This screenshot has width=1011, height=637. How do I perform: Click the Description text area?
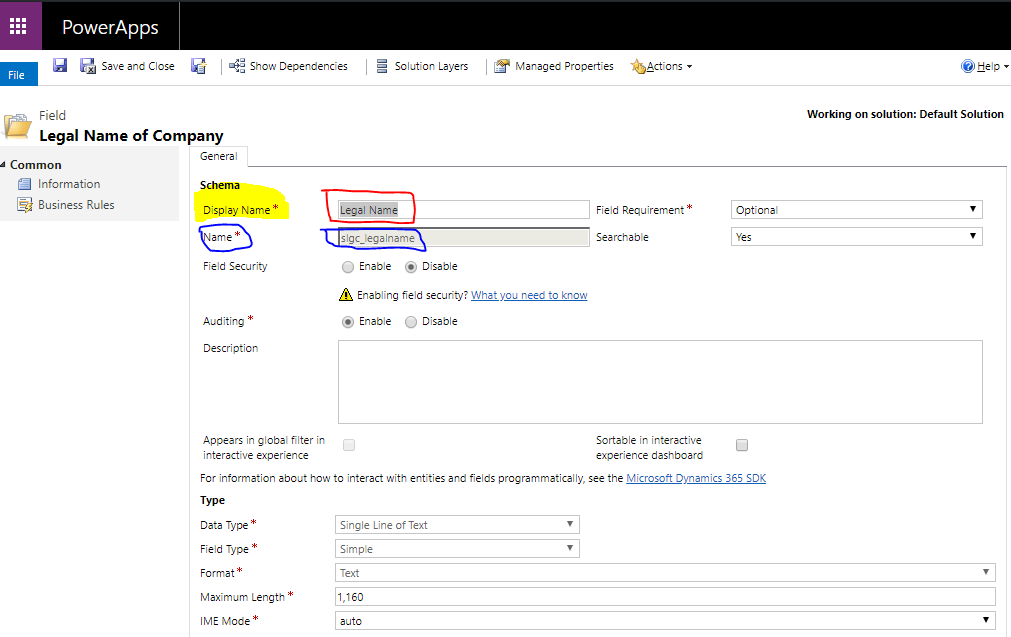[660, 382]
